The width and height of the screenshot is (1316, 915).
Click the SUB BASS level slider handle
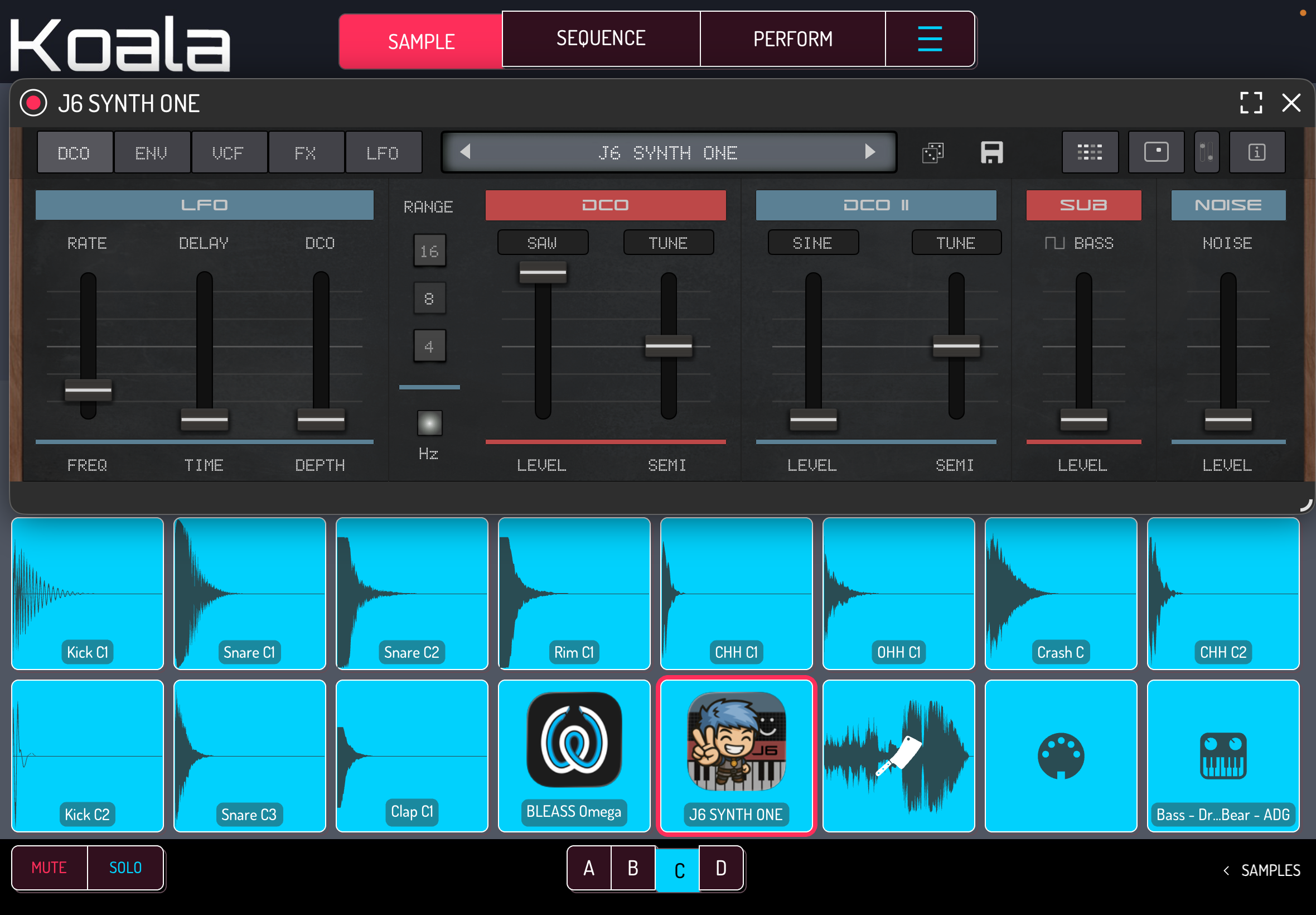1083,420
